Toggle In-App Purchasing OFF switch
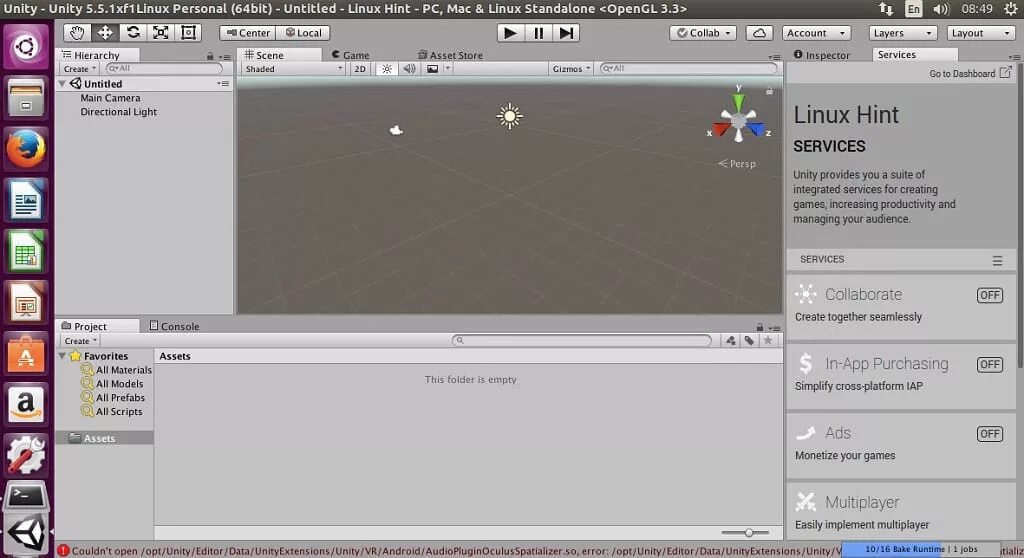The image size is (1024, 558). (x=989, y=365)
